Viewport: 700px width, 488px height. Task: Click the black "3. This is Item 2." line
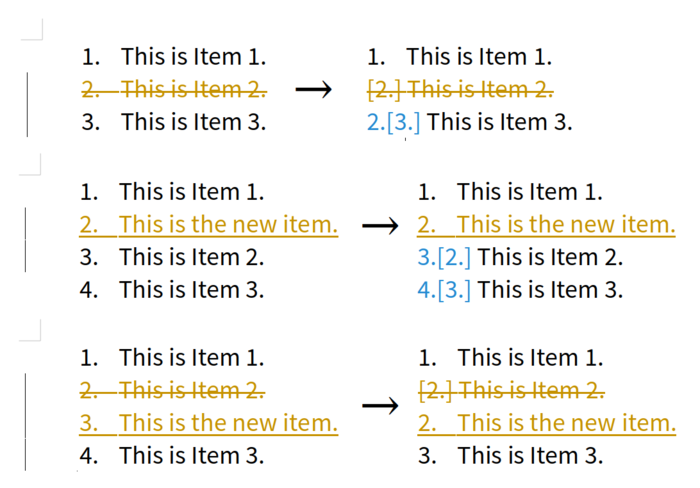[x=171, y=258]
